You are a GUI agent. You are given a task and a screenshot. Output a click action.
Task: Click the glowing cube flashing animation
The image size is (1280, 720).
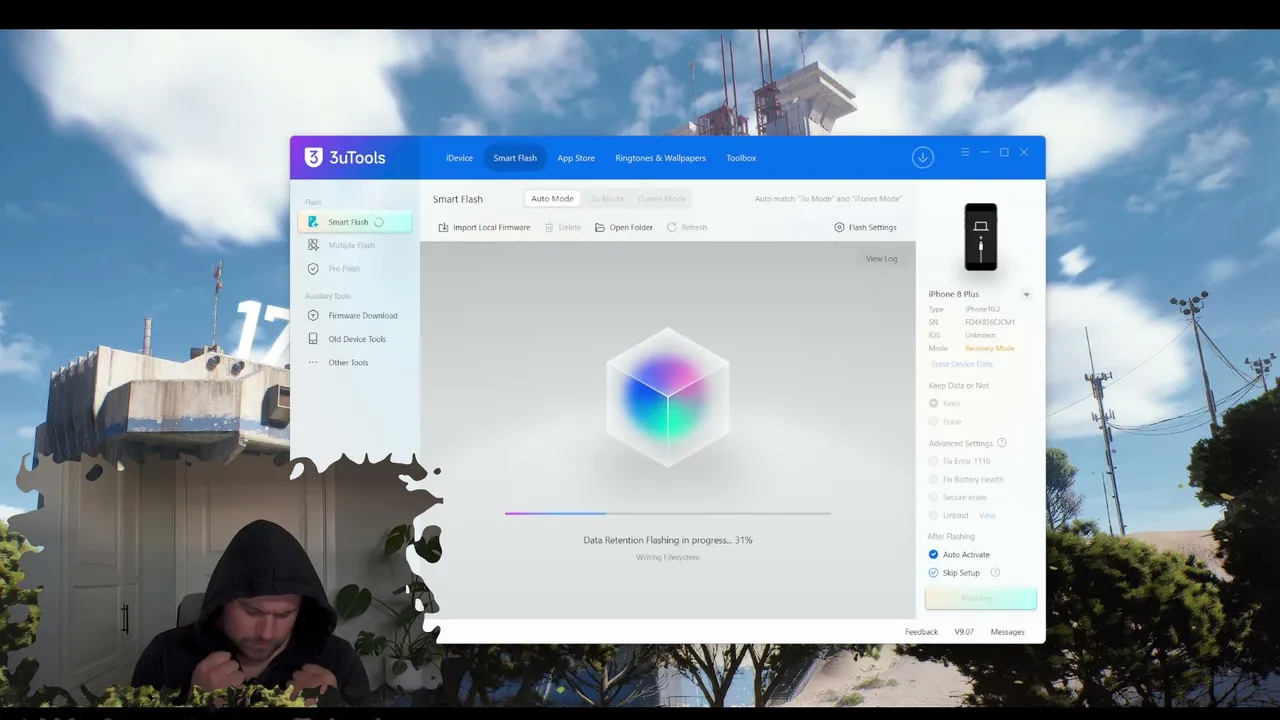click(668, 397)
